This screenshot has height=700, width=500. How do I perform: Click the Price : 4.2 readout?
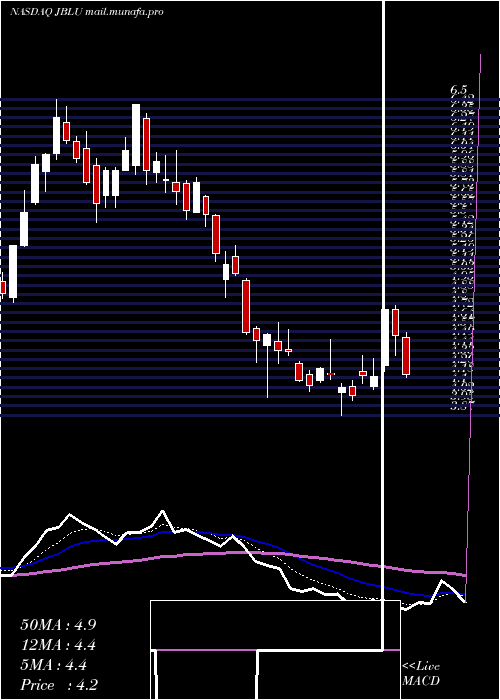pyautogui.click(x=59, y=685)
